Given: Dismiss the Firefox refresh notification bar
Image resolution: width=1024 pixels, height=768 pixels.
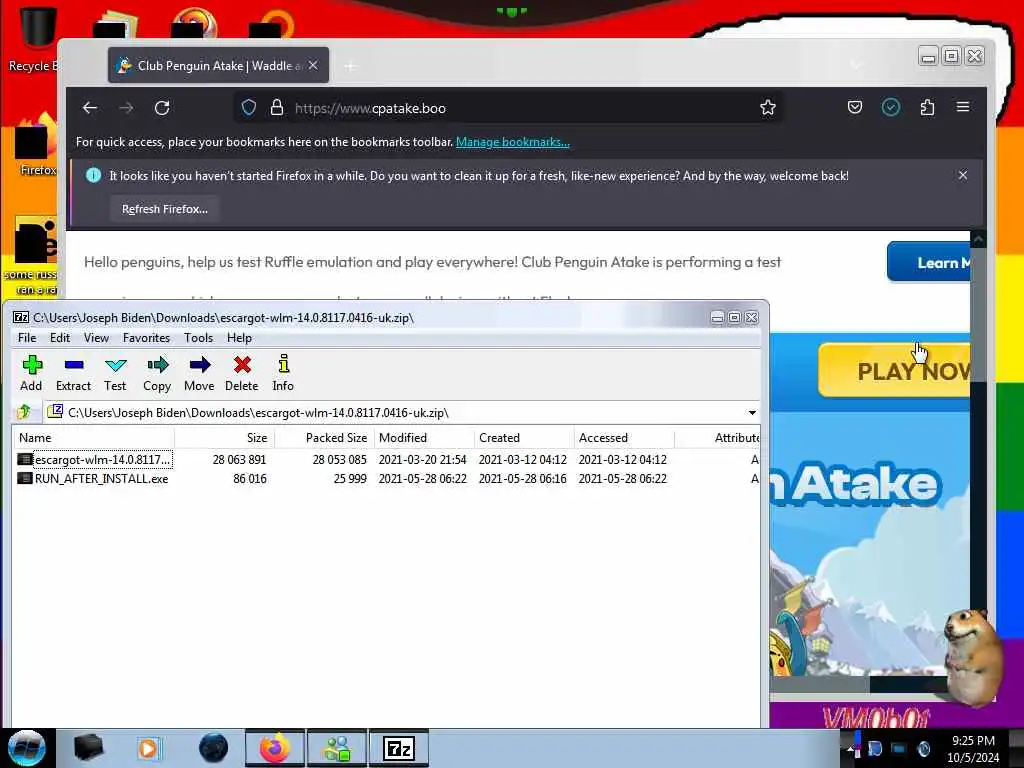Looking at the screenshot, I should (x=963, y=175).
